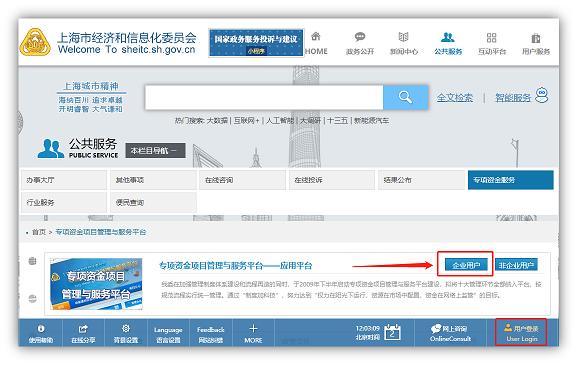This screenshot has height=365, width=578.
Task: Go to HOME via the house icon
Action: click(x=316, y=36)
